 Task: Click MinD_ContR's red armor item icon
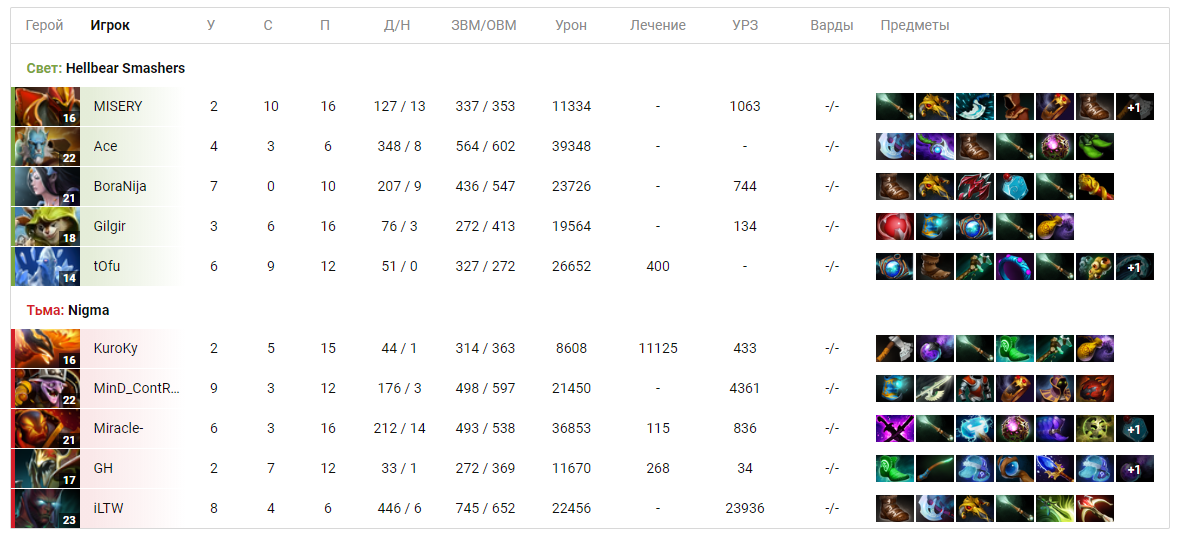pos(975,388)
